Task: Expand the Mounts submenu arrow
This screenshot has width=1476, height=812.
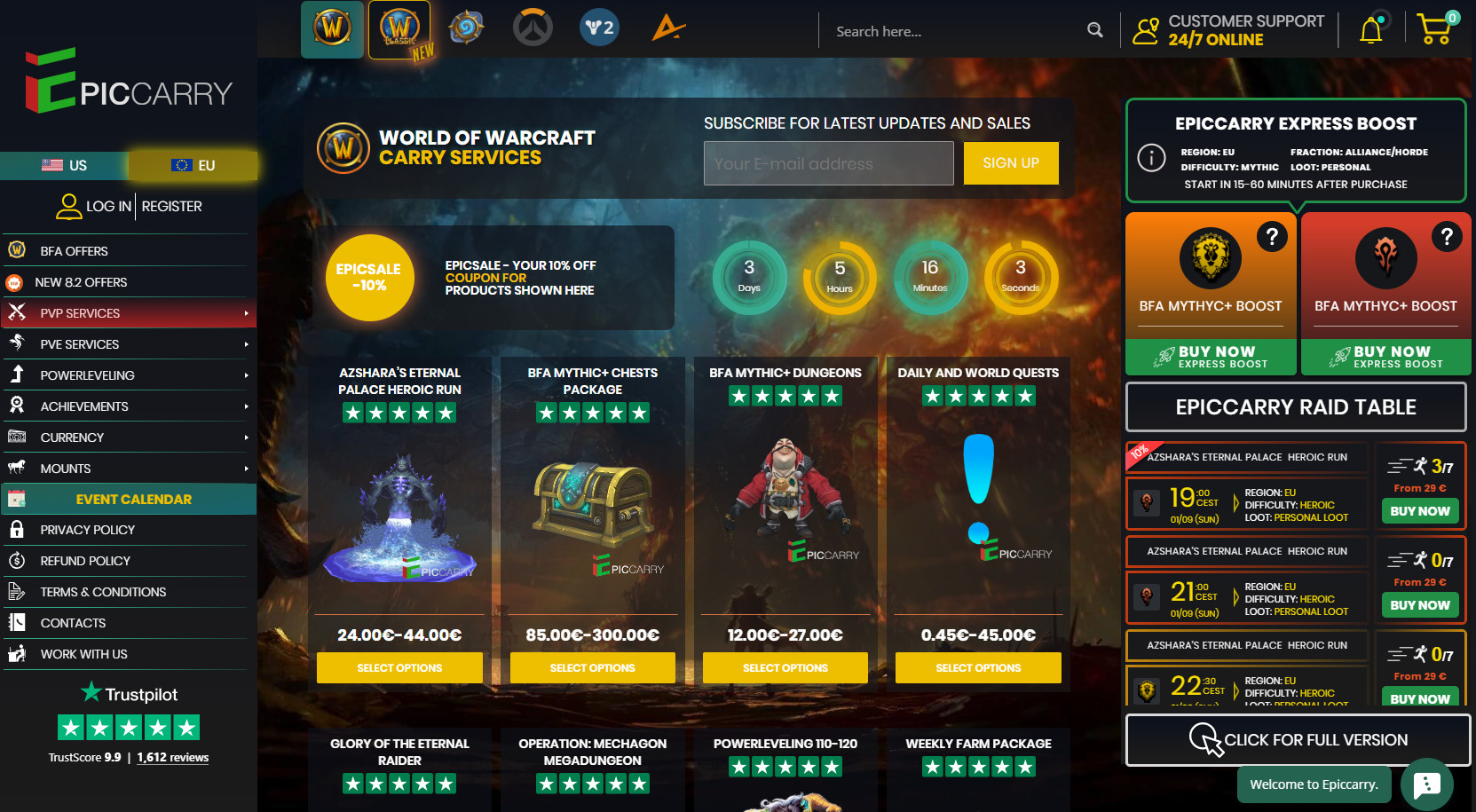Action: (246, 469)
